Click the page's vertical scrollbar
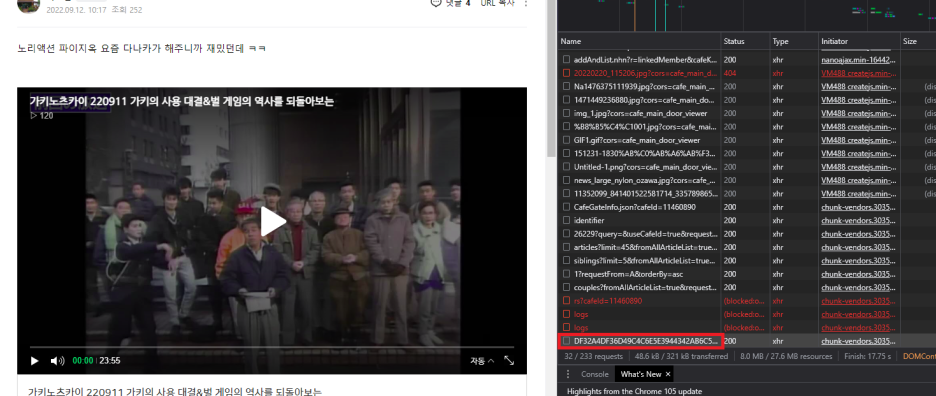The width and height of the screenshot is (936, 396). (550, 78)
